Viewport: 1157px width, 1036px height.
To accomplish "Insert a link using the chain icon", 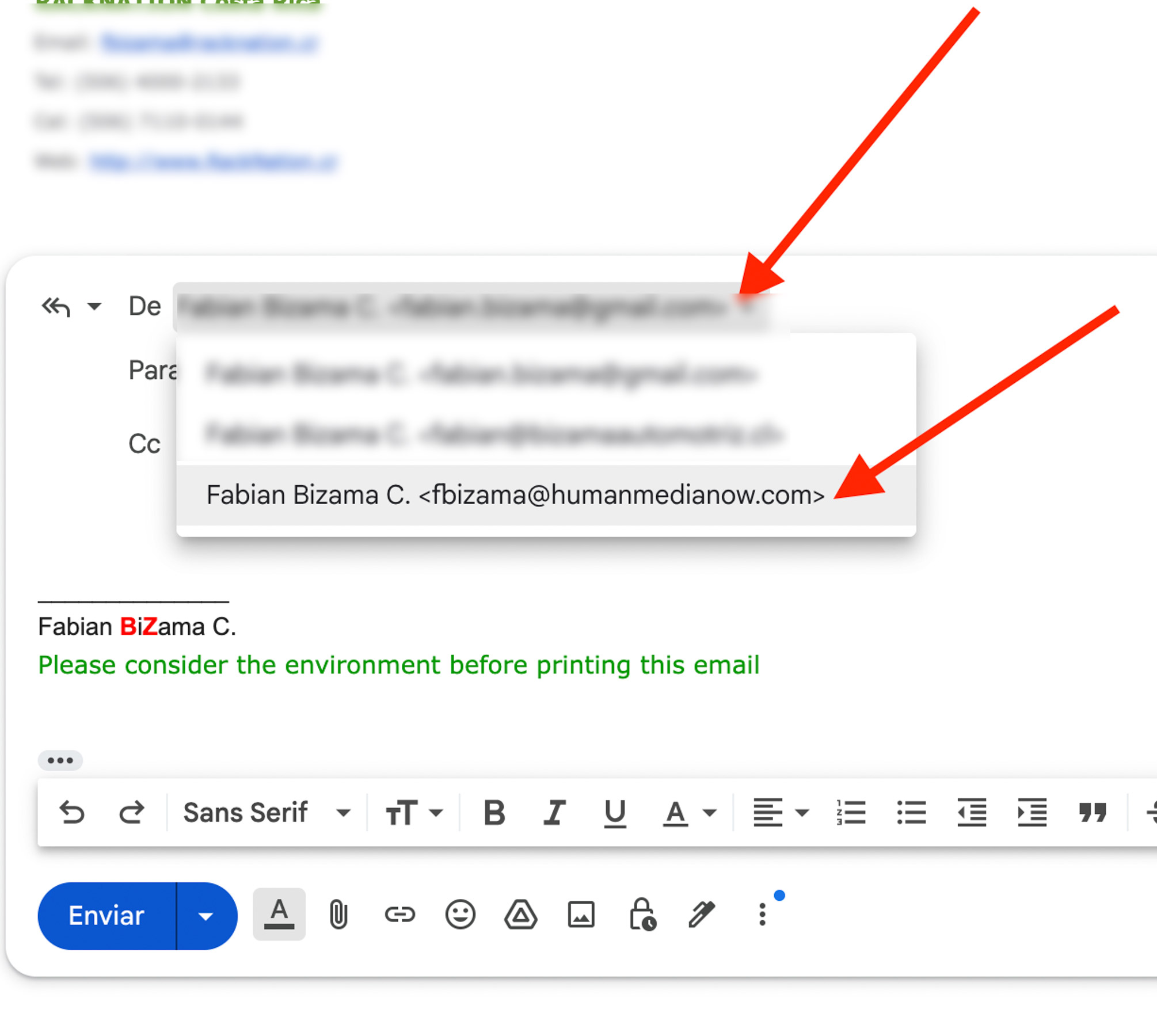I will point(399,914).
